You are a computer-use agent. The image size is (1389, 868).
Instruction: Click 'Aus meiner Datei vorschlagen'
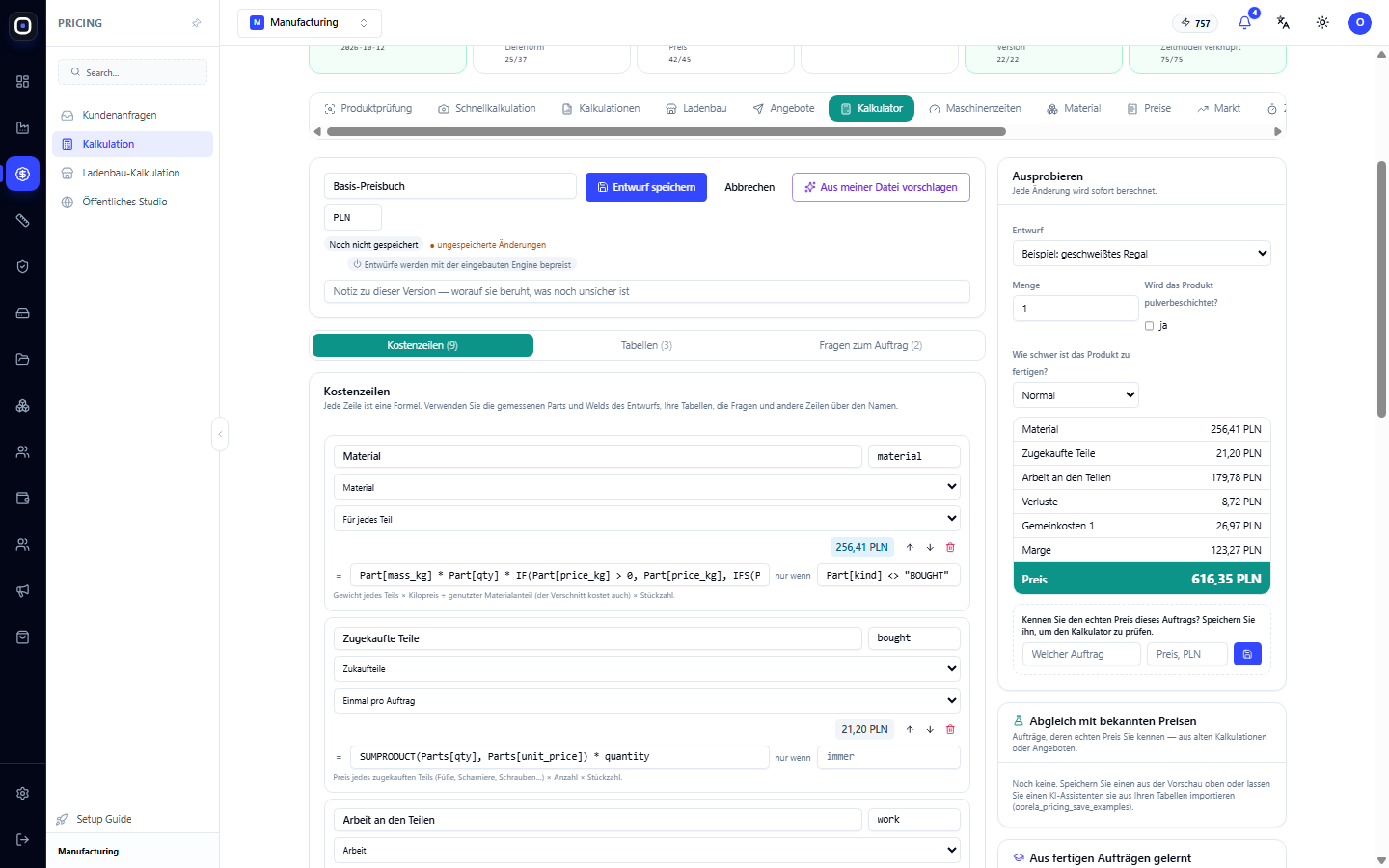[881, 187]
